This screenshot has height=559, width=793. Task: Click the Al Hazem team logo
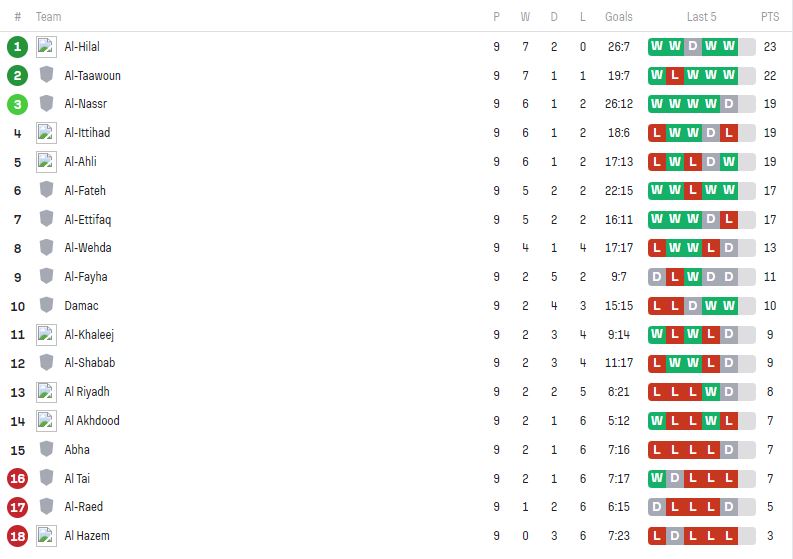46,536
